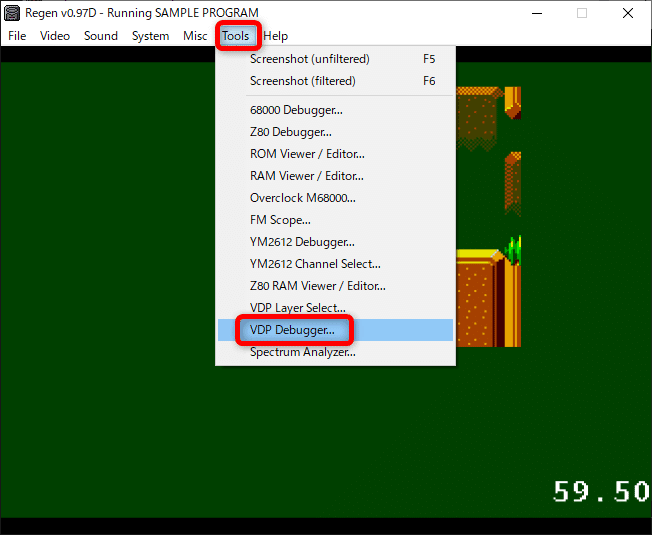Viewport: 652px width, 535px height.
Task: Open the Video menu
Action: 55,36
